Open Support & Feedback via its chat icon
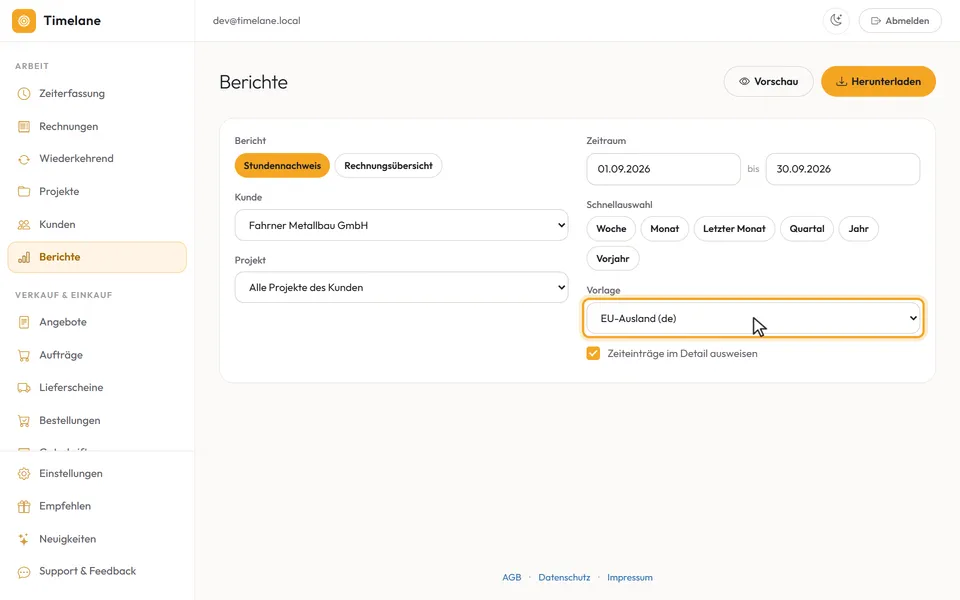This screenshot has height=600, width=960. 24,572
